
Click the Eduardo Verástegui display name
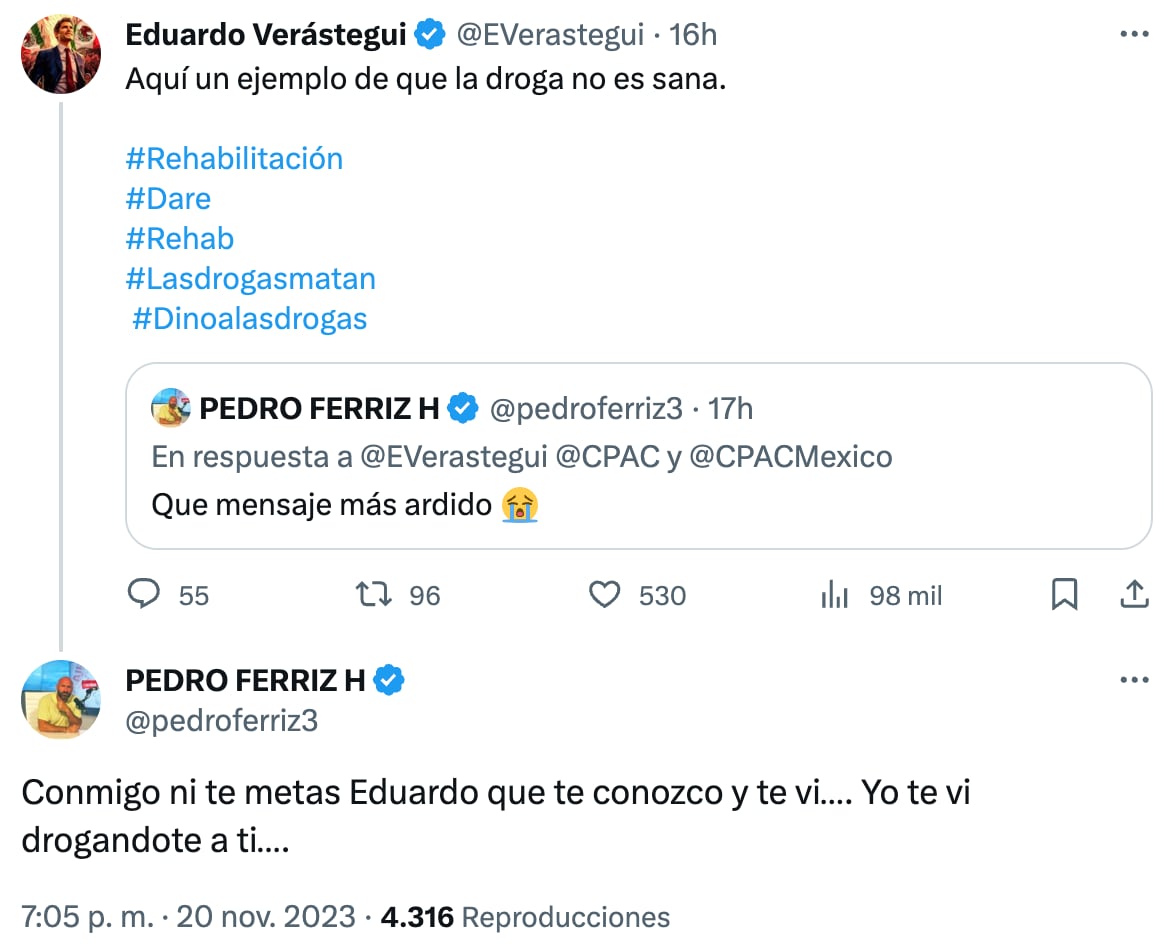(x=266, y=35)
